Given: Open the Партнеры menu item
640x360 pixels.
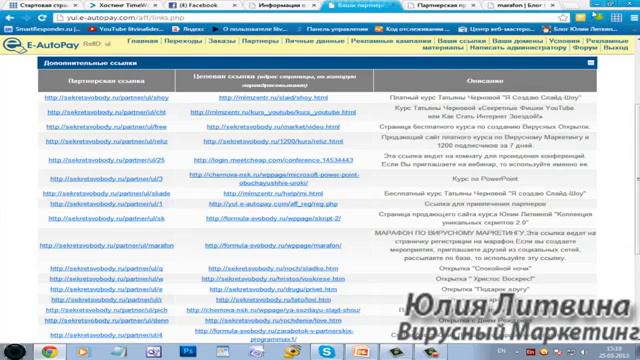Looking at the screenshot, I should (x=260, y=41).
